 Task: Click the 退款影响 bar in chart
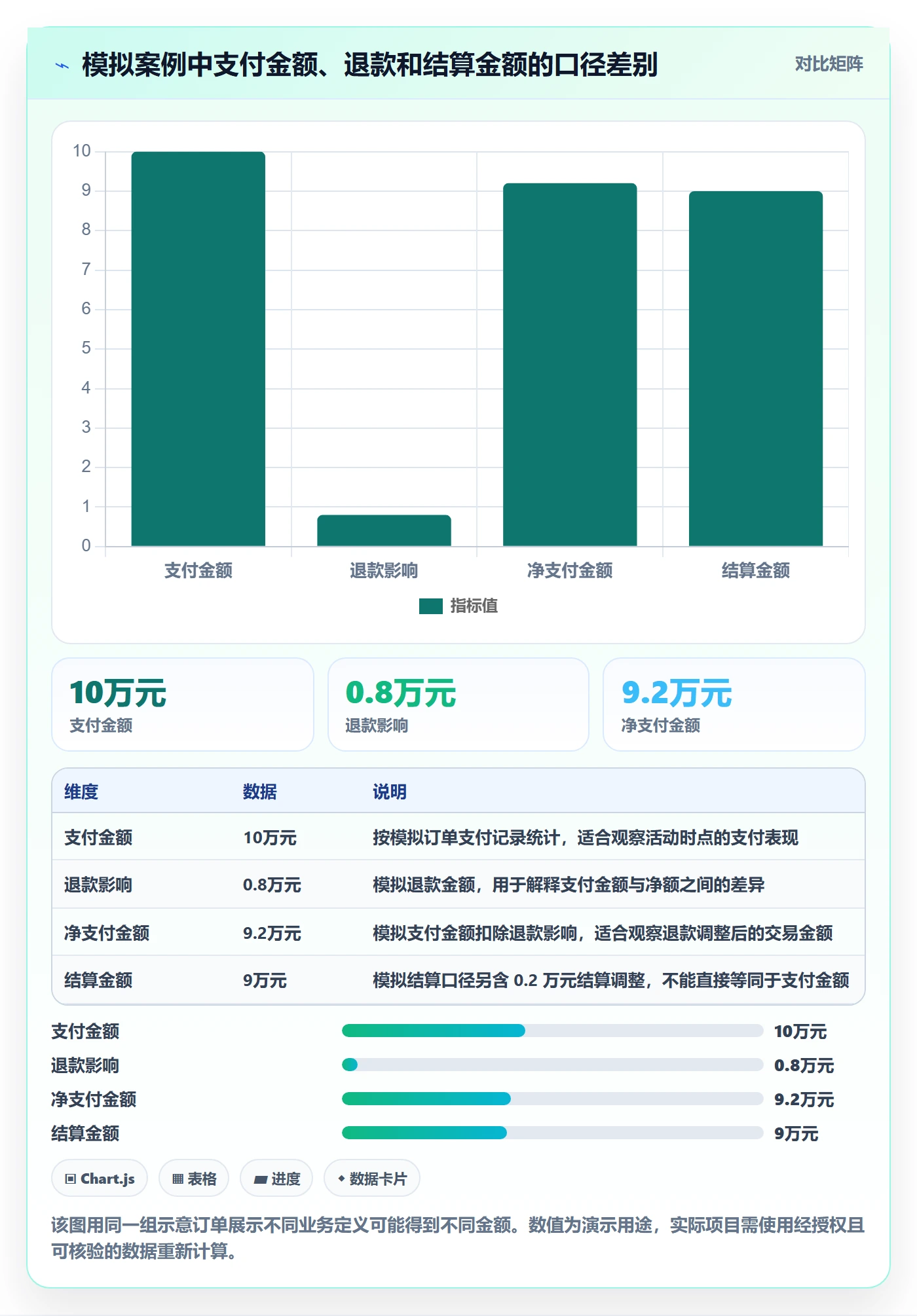[x=384, y=530]
